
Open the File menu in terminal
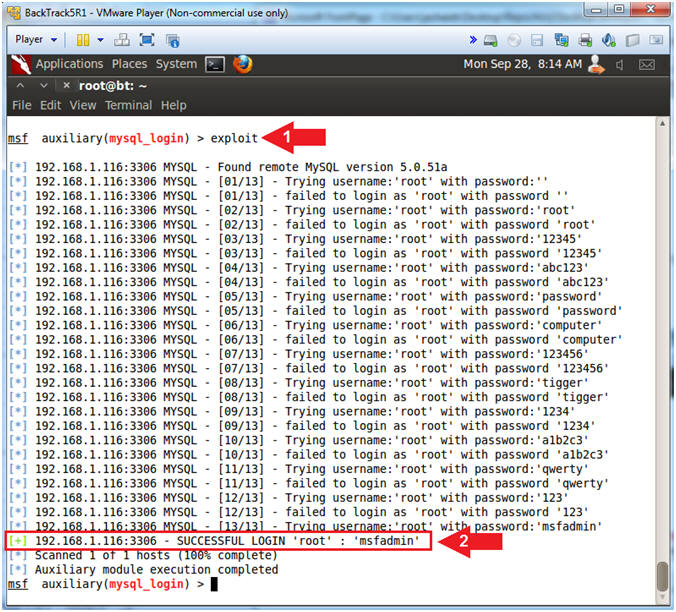[x=22, y=105]
